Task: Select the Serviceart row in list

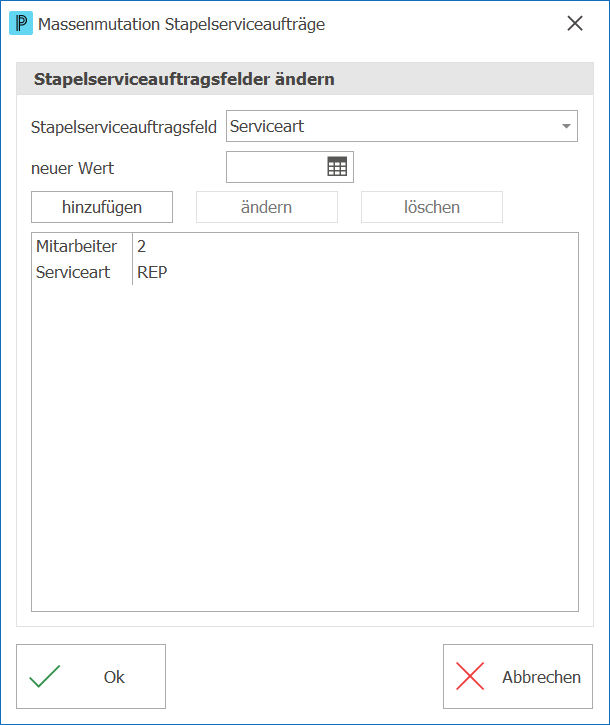Action: pos(305,272)
